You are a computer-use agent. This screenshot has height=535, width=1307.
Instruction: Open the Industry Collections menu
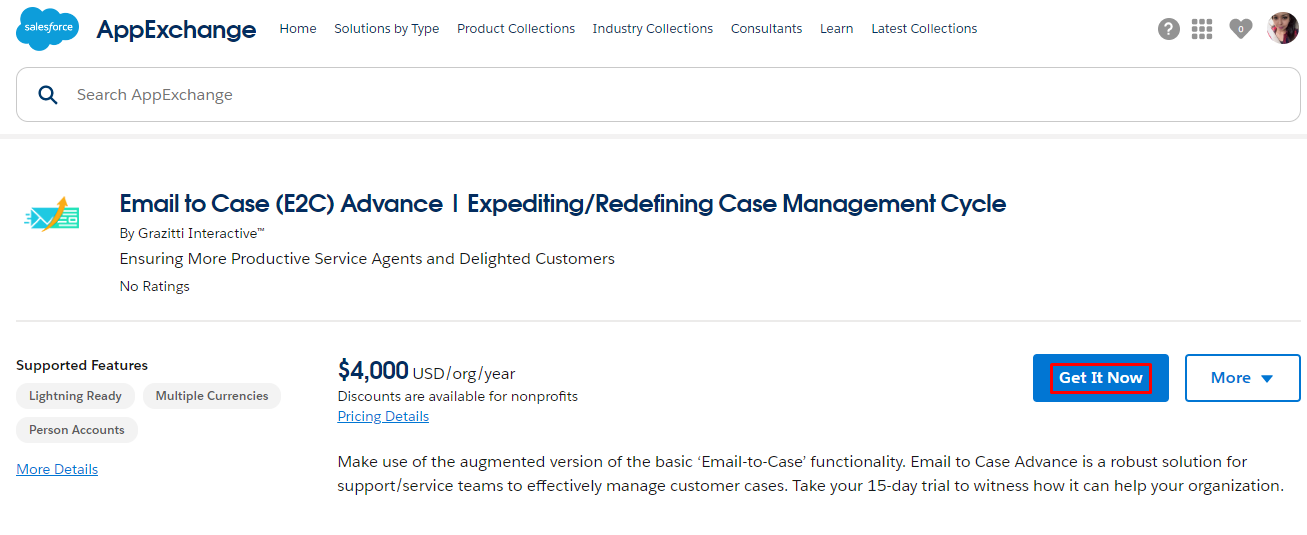[x=653, y=29]
